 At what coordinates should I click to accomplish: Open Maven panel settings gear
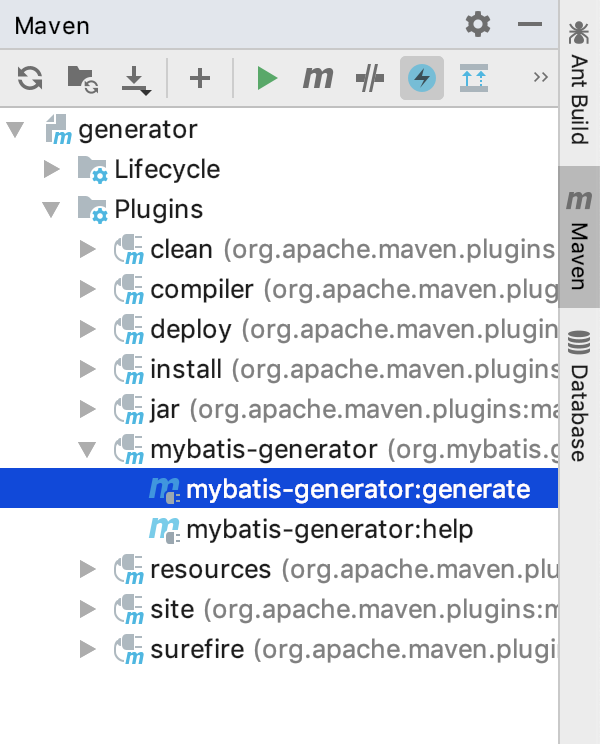(479, 25)
